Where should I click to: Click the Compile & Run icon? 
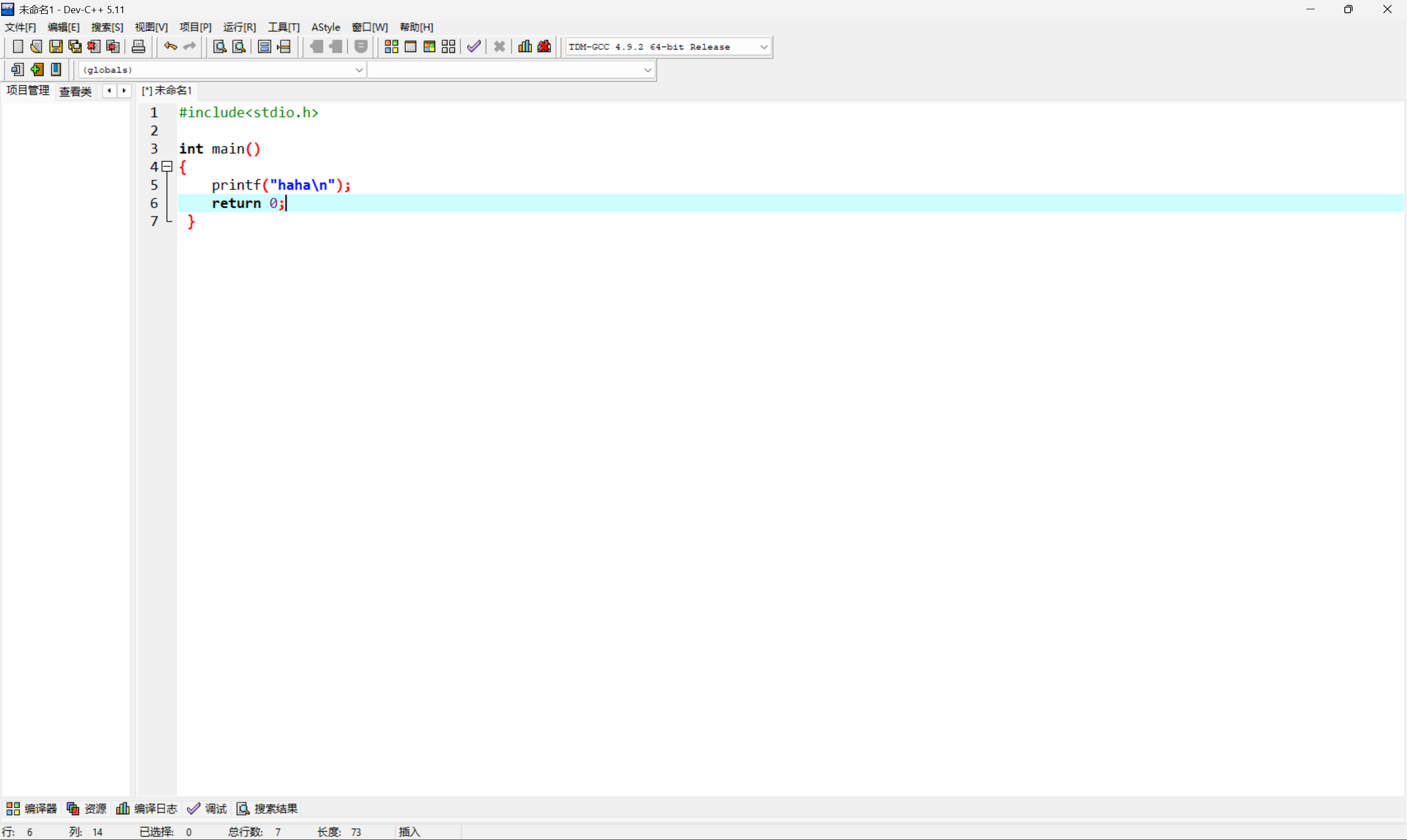[x=429, y=46]
